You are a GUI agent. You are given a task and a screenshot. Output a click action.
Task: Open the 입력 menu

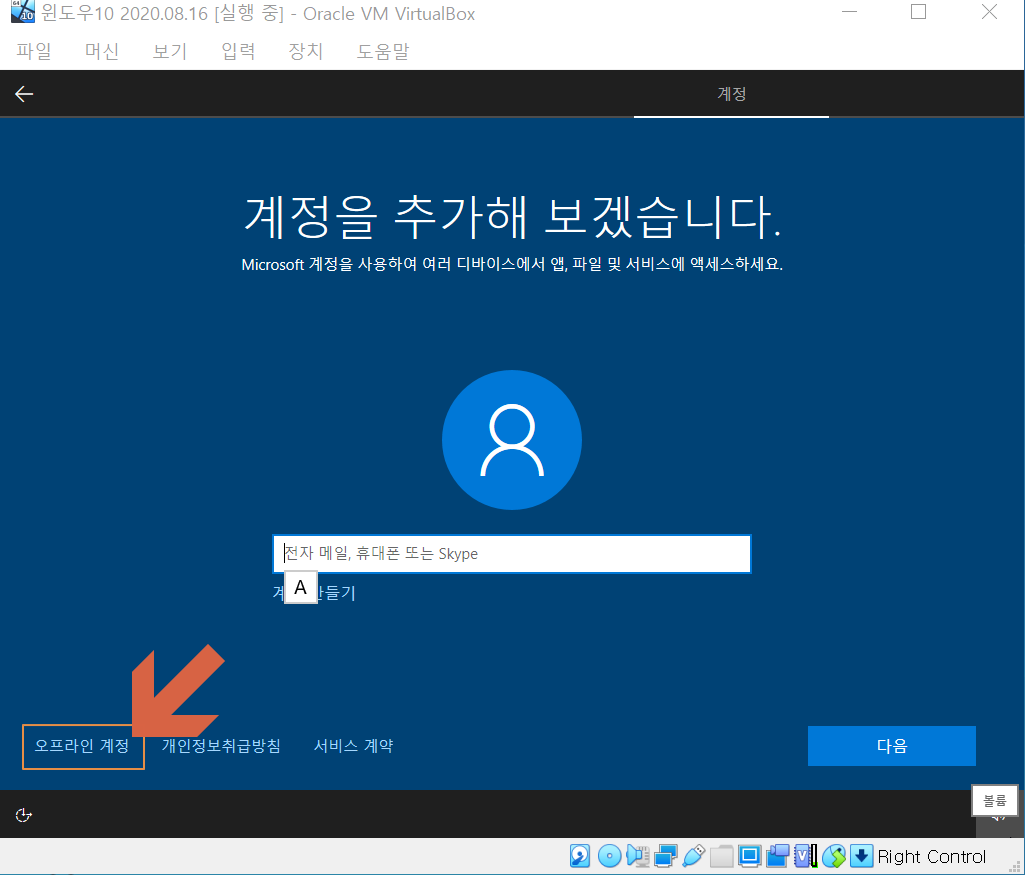(x=238, y=51)
